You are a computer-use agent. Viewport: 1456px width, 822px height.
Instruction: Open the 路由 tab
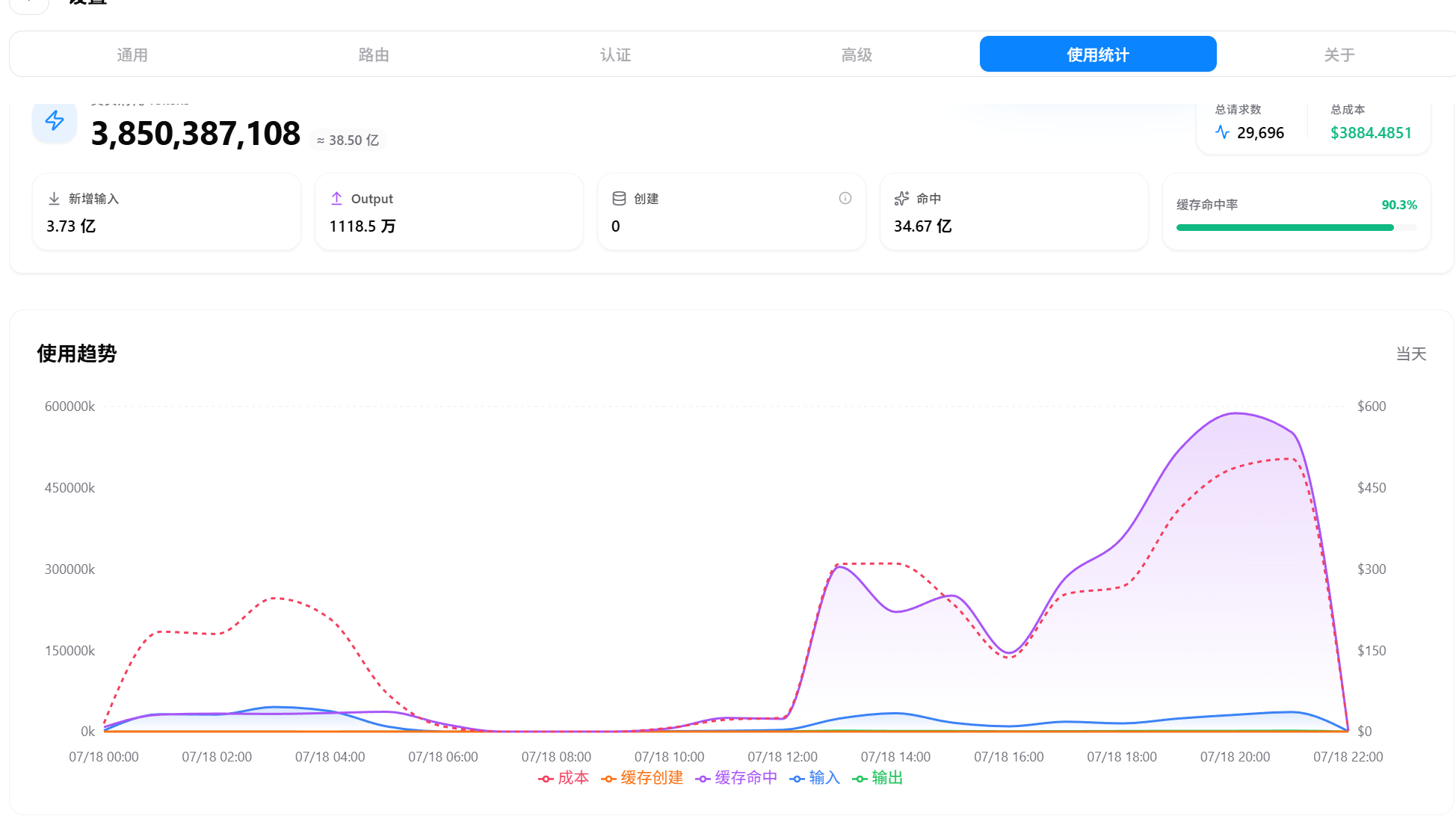tap(374, 55)
